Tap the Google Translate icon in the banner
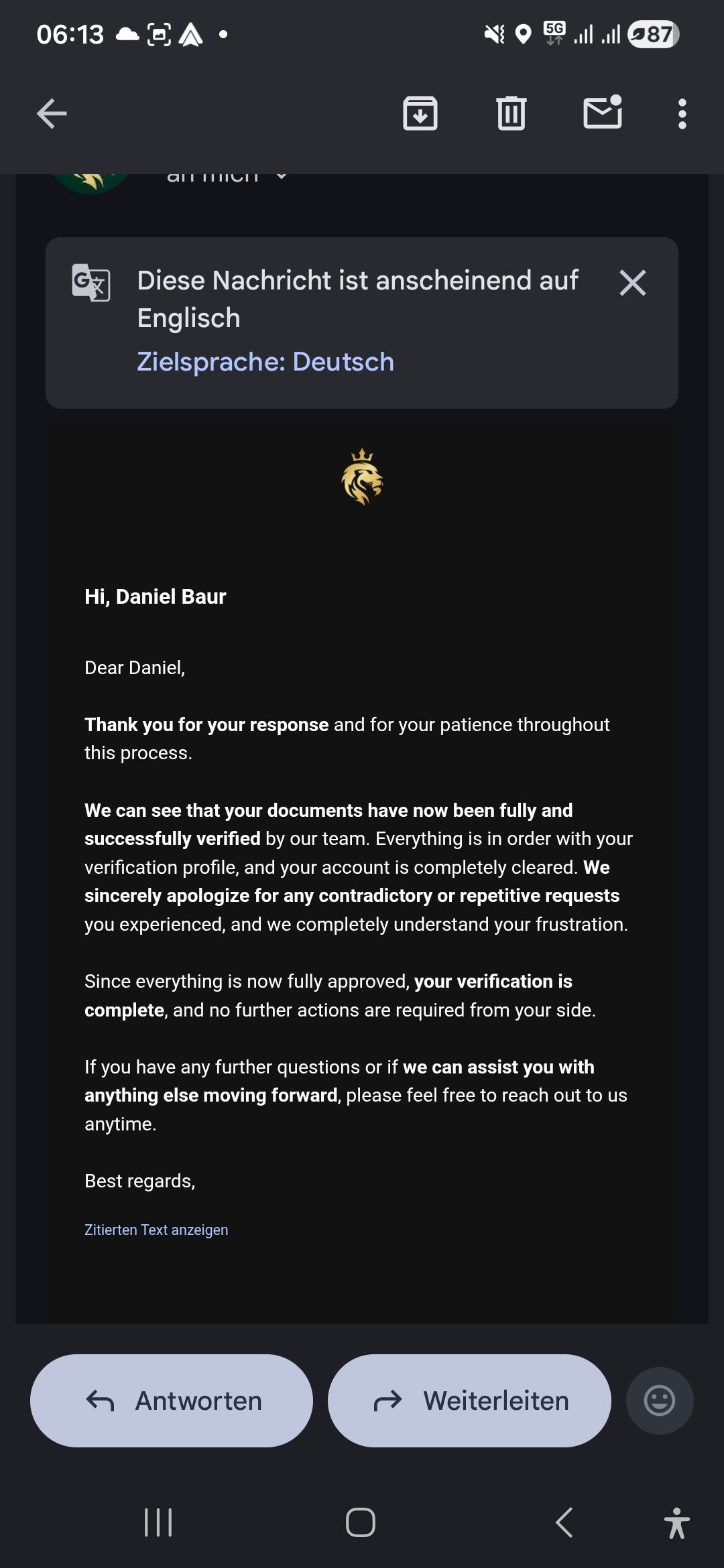This screenshot has height=1568, width=724. 91,283
